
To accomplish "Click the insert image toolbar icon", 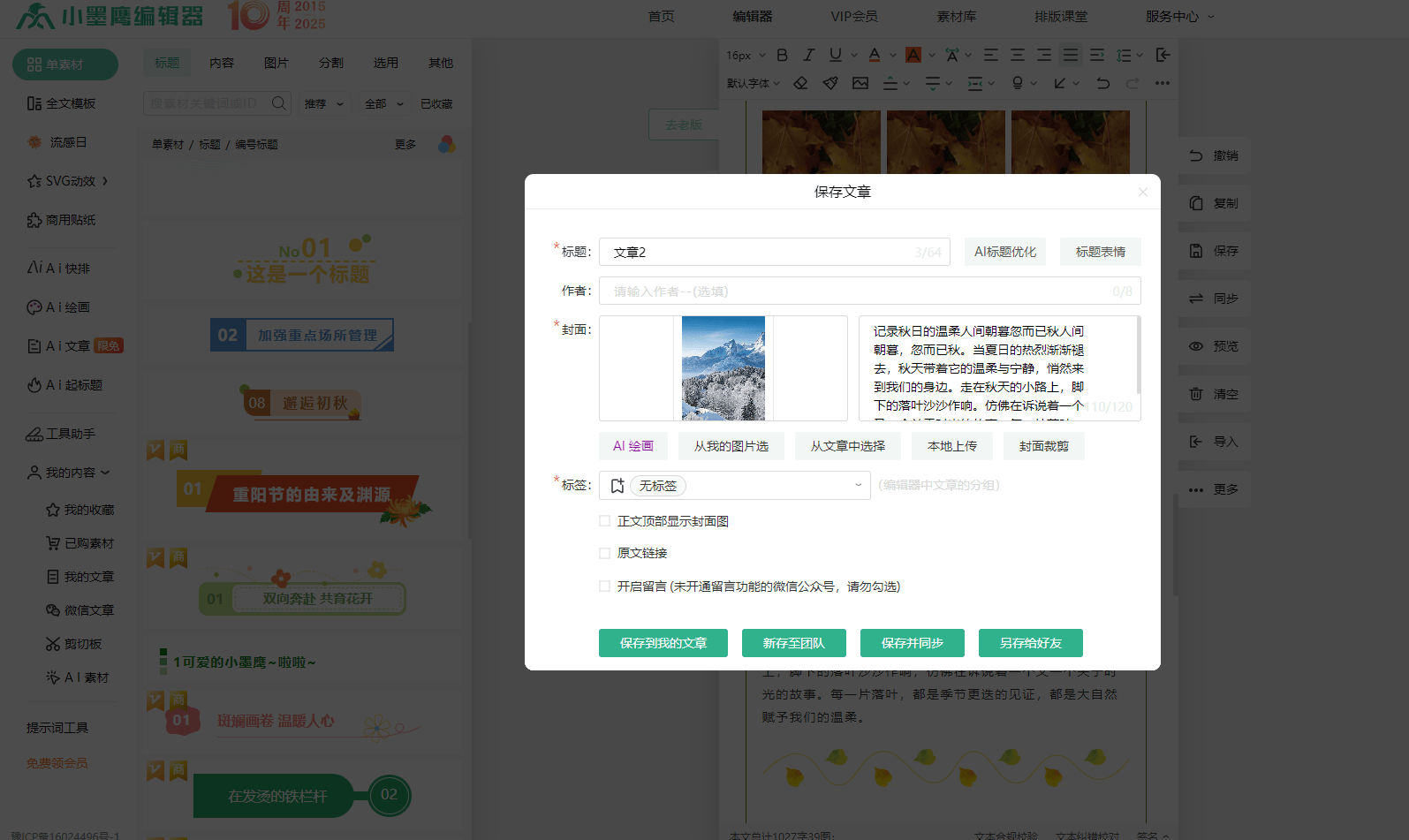I will pyautogui.click(x=860, y=83).
